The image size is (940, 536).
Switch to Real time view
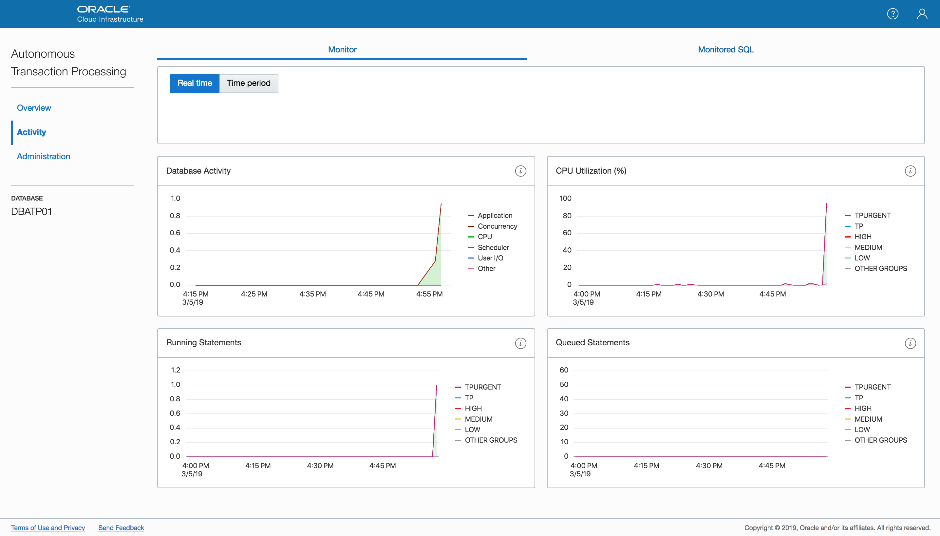(x=194, y=84)
